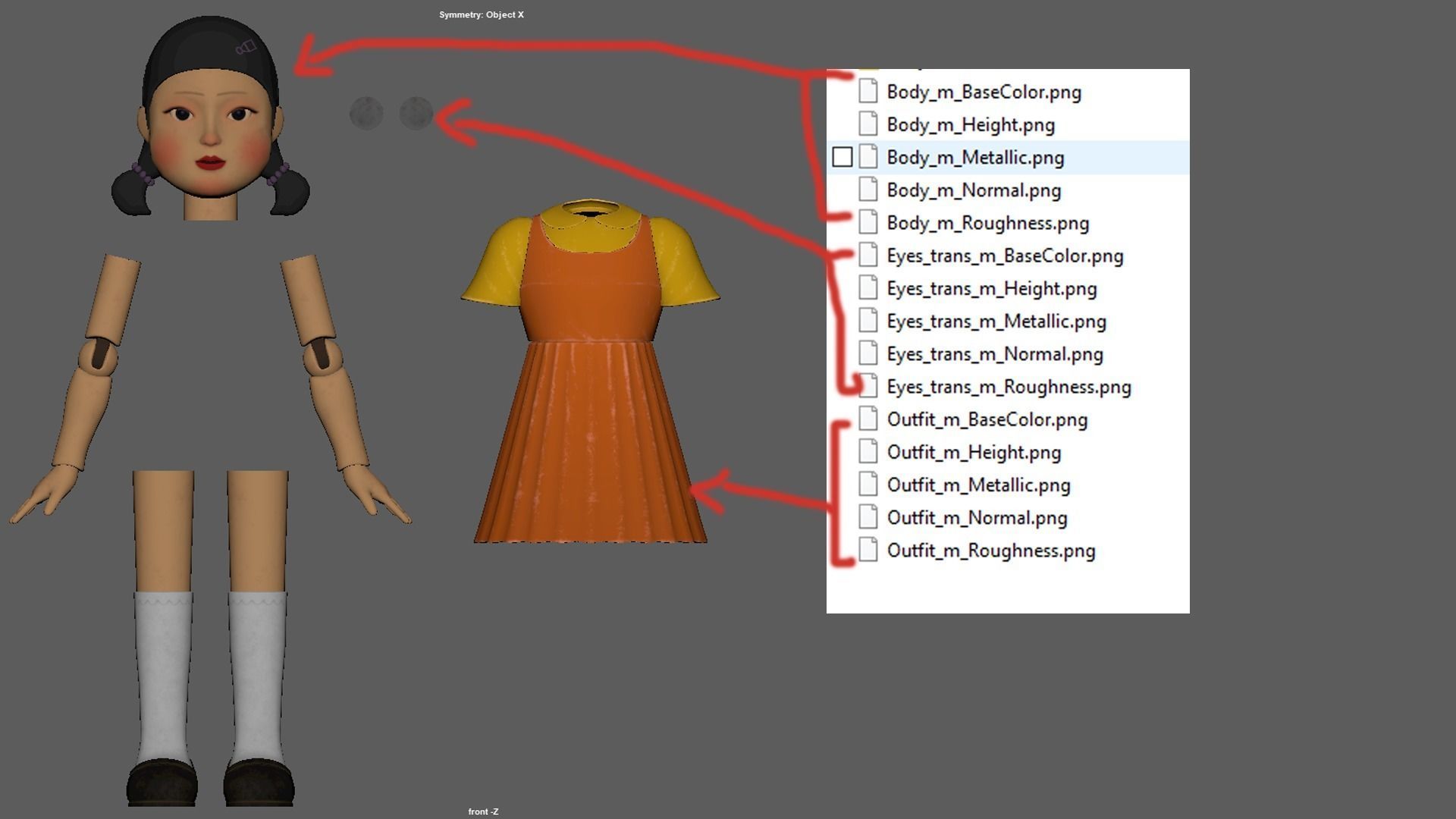Select the Outfit_m_BaseColor.png file name

pyautogui.click(x=987, y=419)
